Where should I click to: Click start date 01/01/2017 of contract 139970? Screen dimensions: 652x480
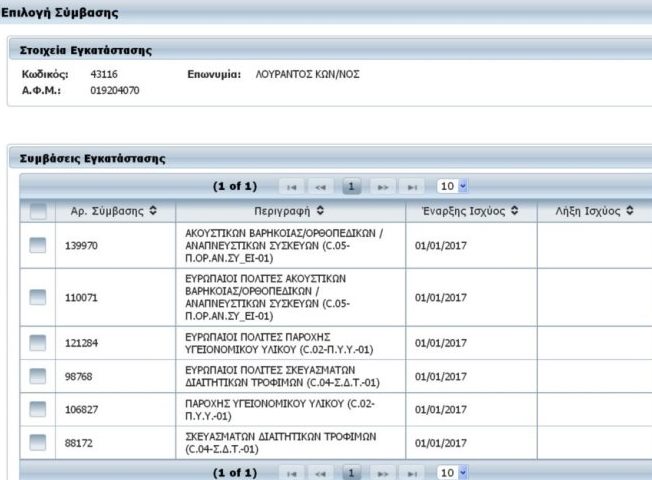coord(441,246)
